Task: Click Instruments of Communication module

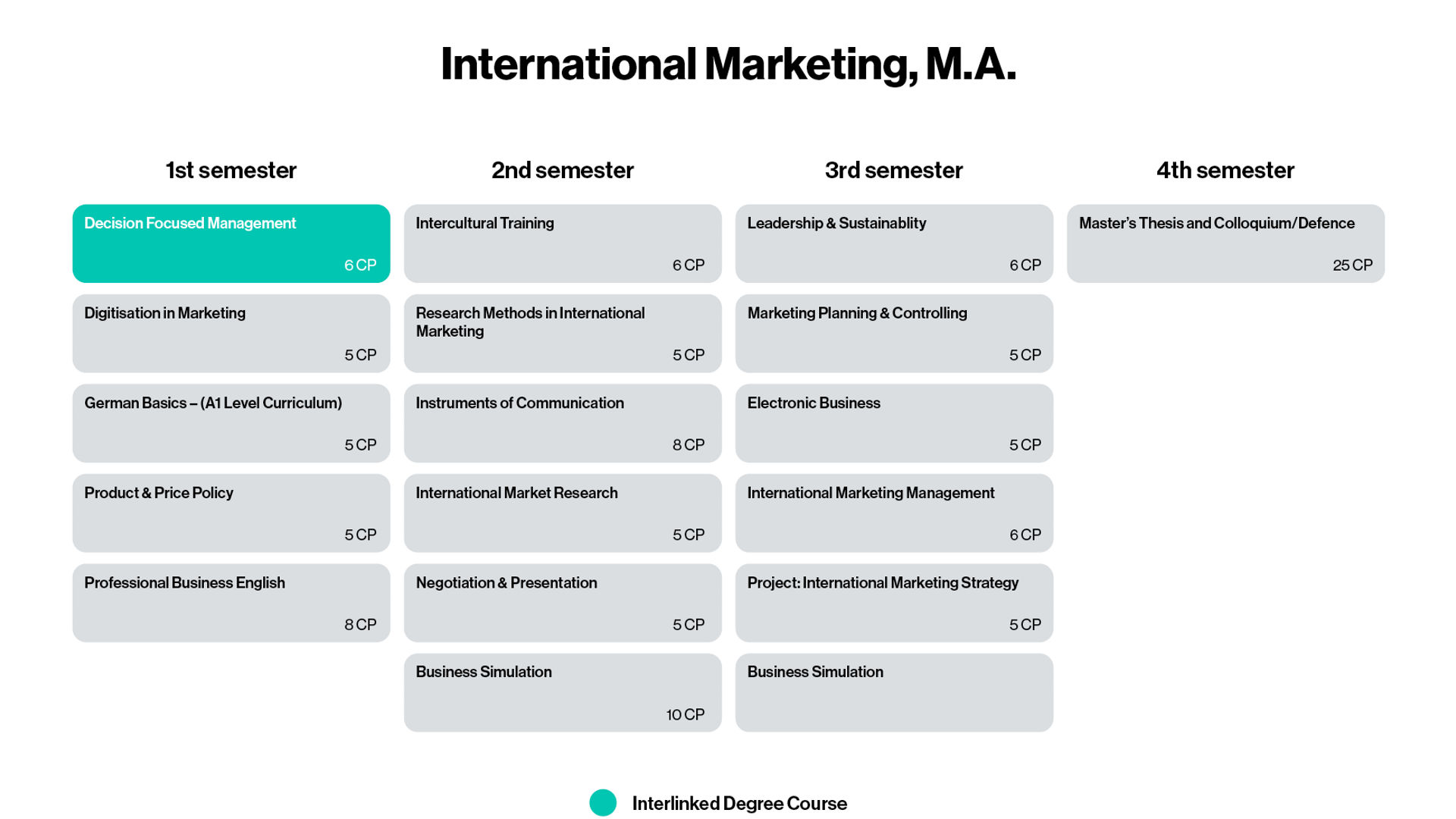Action: 563,423
